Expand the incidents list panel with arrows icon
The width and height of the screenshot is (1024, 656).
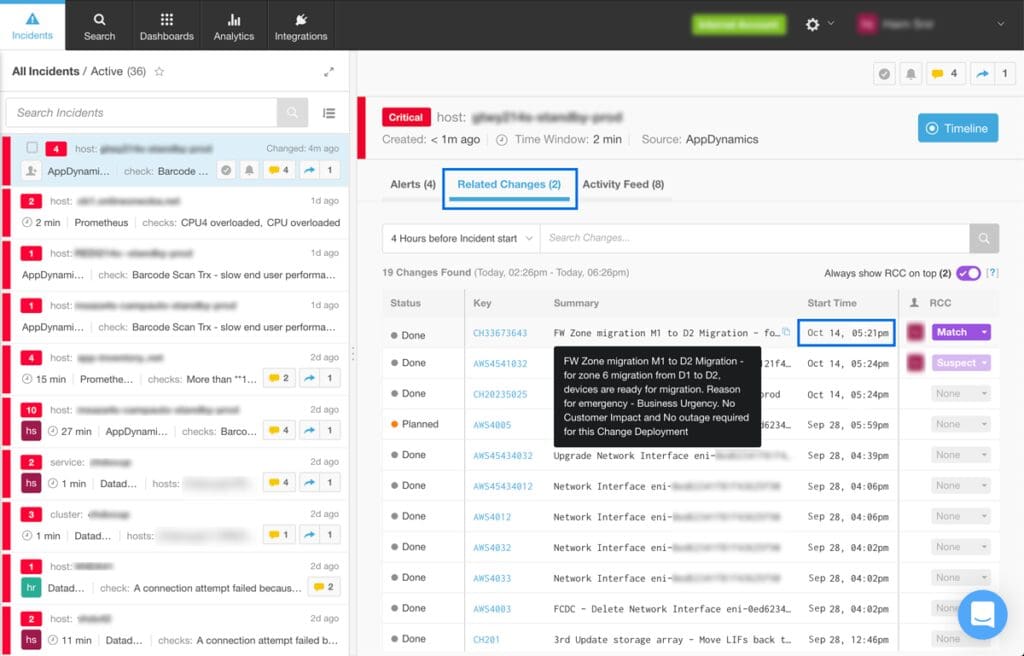329,72
